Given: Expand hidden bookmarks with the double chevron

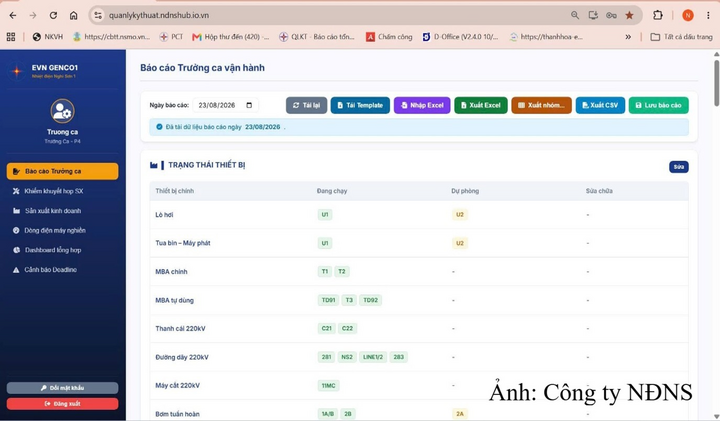Looking at the screenshot, I should coord(628,37).
